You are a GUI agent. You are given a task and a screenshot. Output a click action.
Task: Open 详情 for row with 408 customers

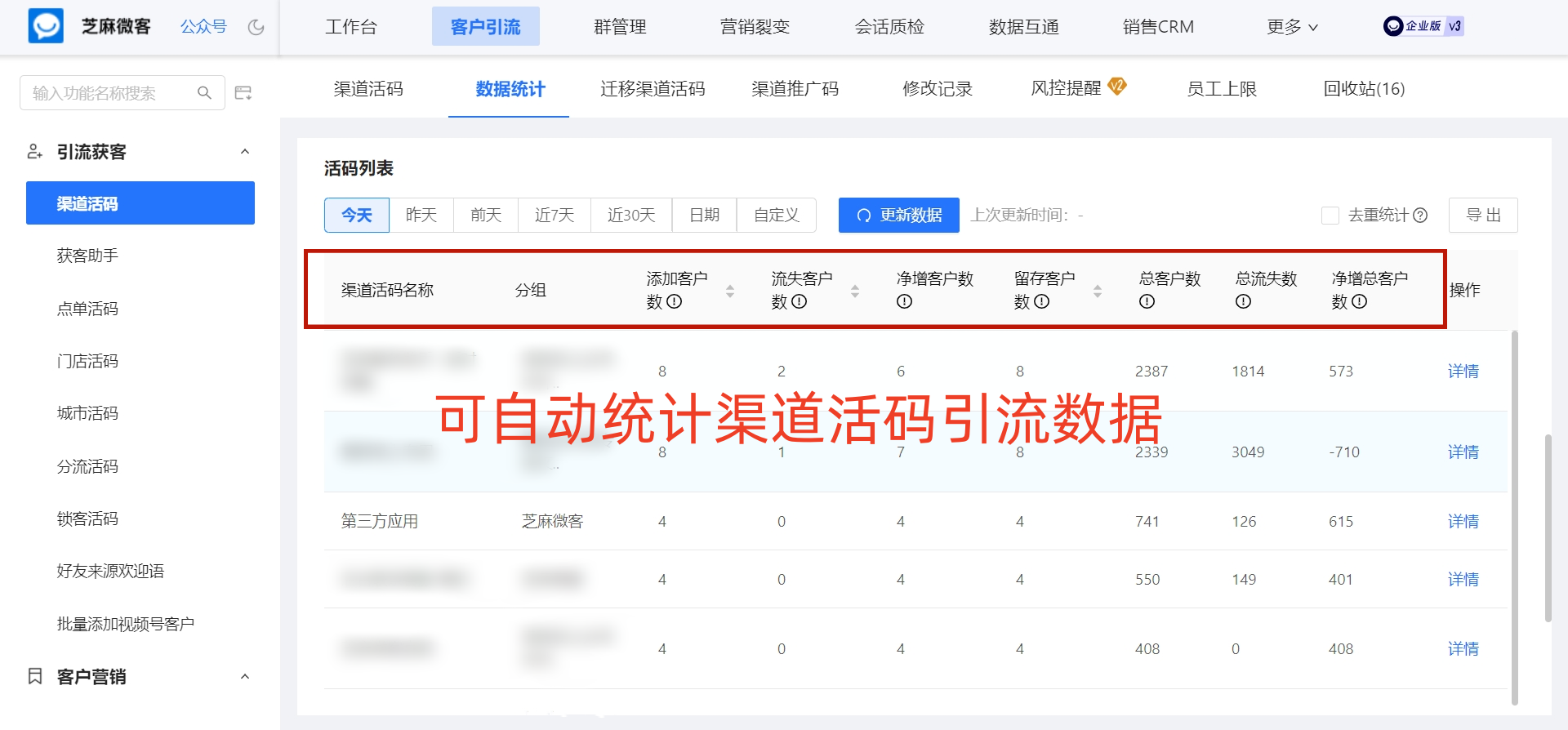[x=1463, y=648]
